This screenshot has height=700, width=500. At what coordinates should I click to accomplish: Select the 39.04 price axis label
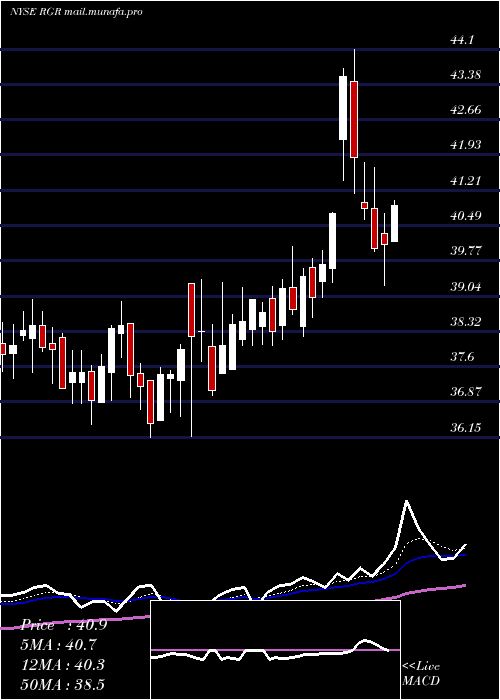(466, 287)
